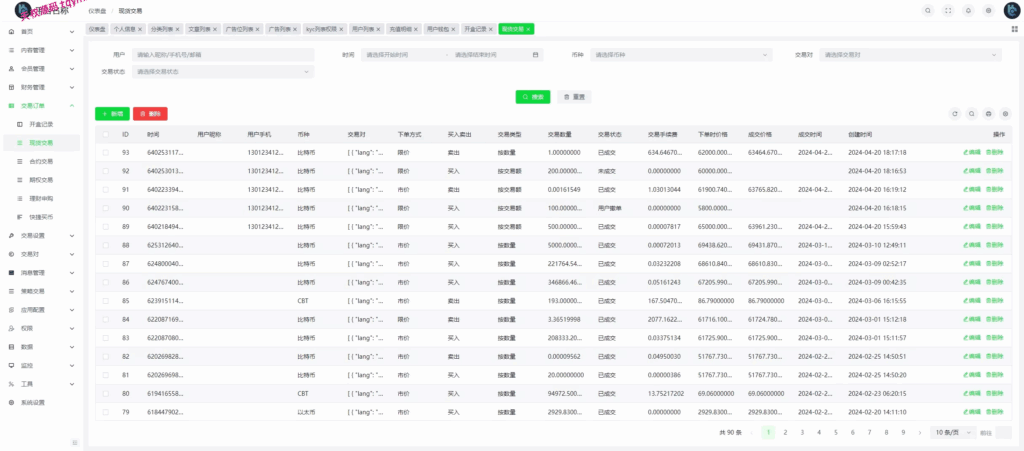Delete the order row 2024-03-06 16:15:55
Viewport: 1024px width, 451px height.
994,301
